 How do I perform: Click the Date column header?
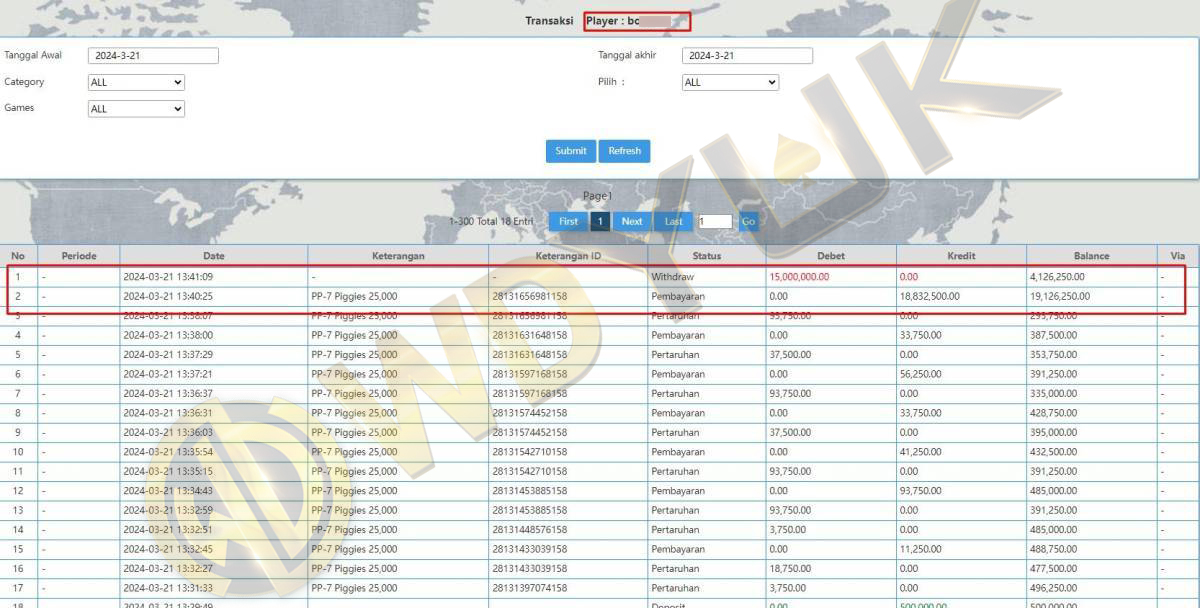click(214, 256)
